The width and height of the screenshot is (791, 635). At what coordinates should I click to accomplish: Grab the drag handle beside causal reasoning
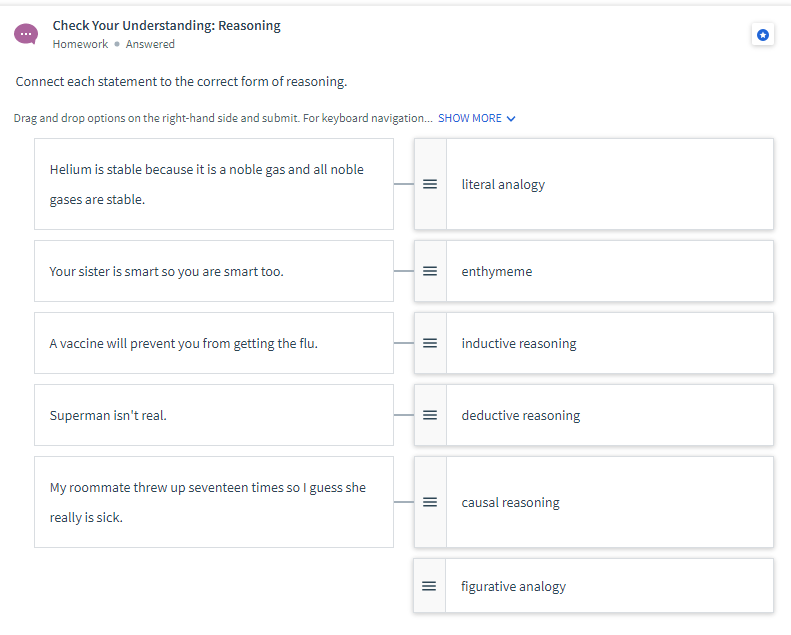point(430,502)
